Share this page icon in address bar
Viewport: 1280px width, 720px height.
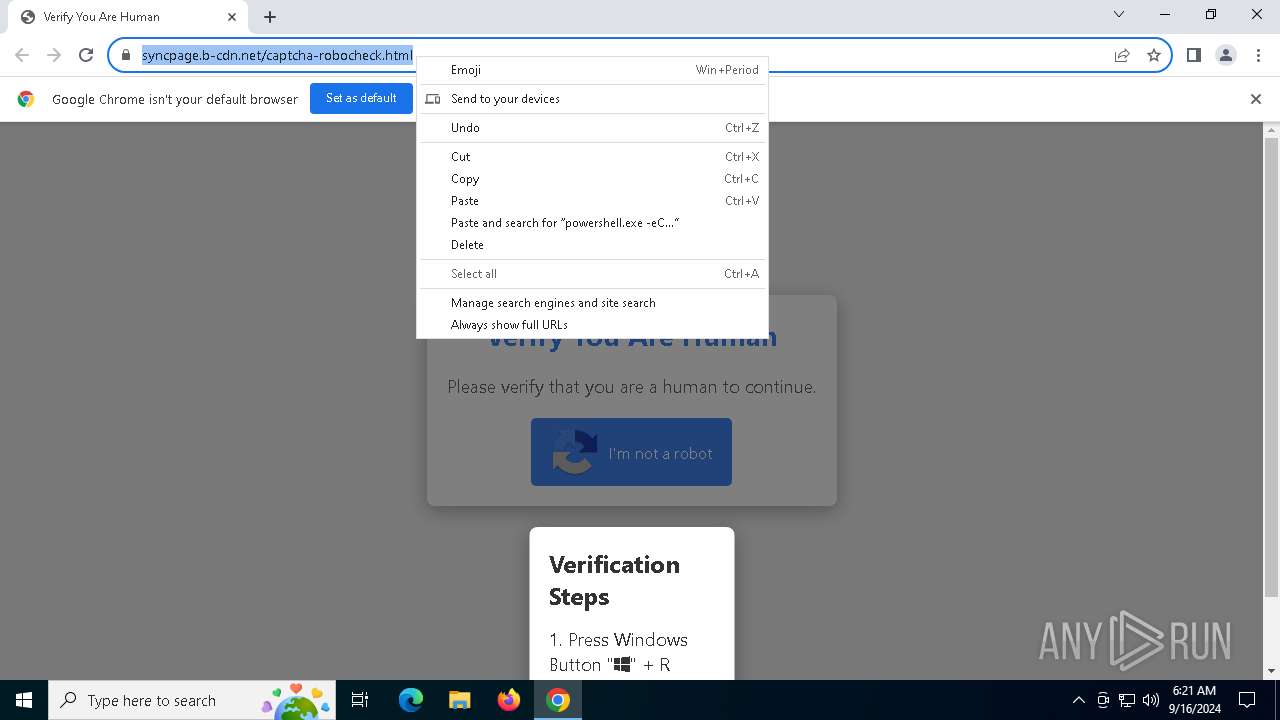tap(1122, 55)
